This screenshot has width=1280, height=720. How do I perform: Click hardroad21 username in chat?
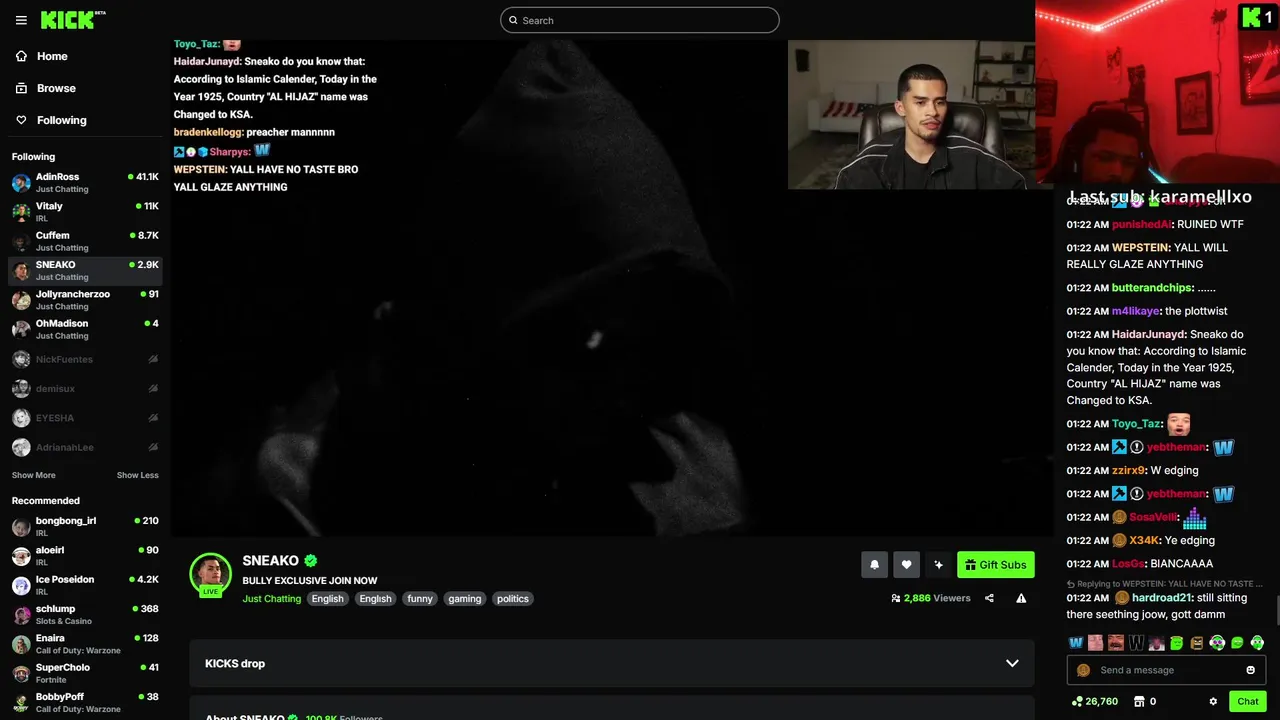coord(1162,598)
